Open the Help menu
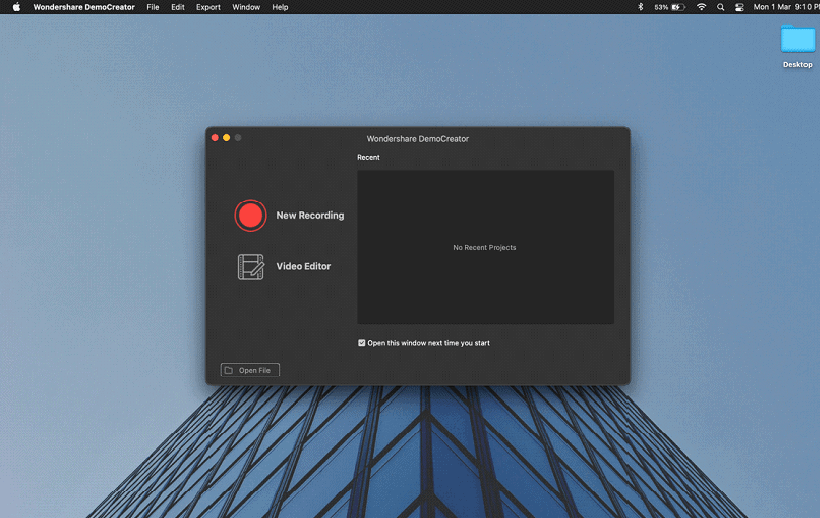820x518 pixels. pyautogui.click(x=280, y=7)
